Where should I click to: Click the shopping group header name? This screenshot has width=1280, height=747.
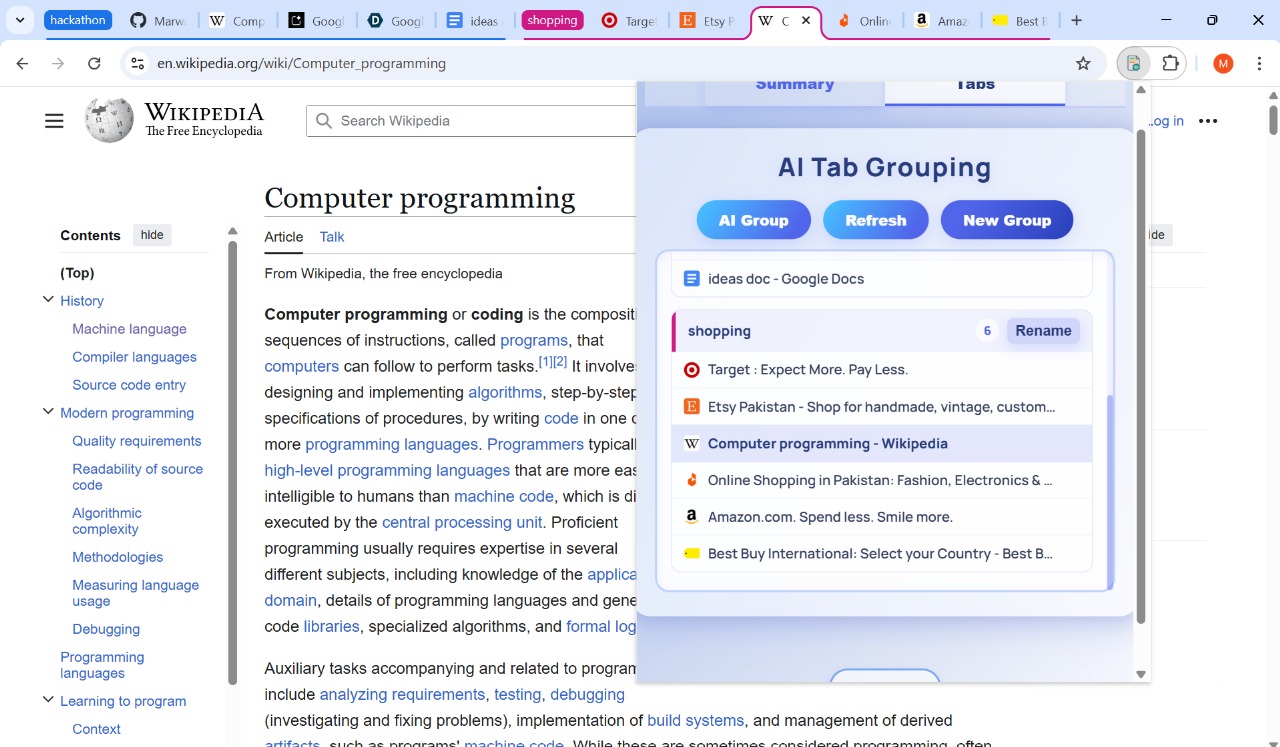[719, 331]
